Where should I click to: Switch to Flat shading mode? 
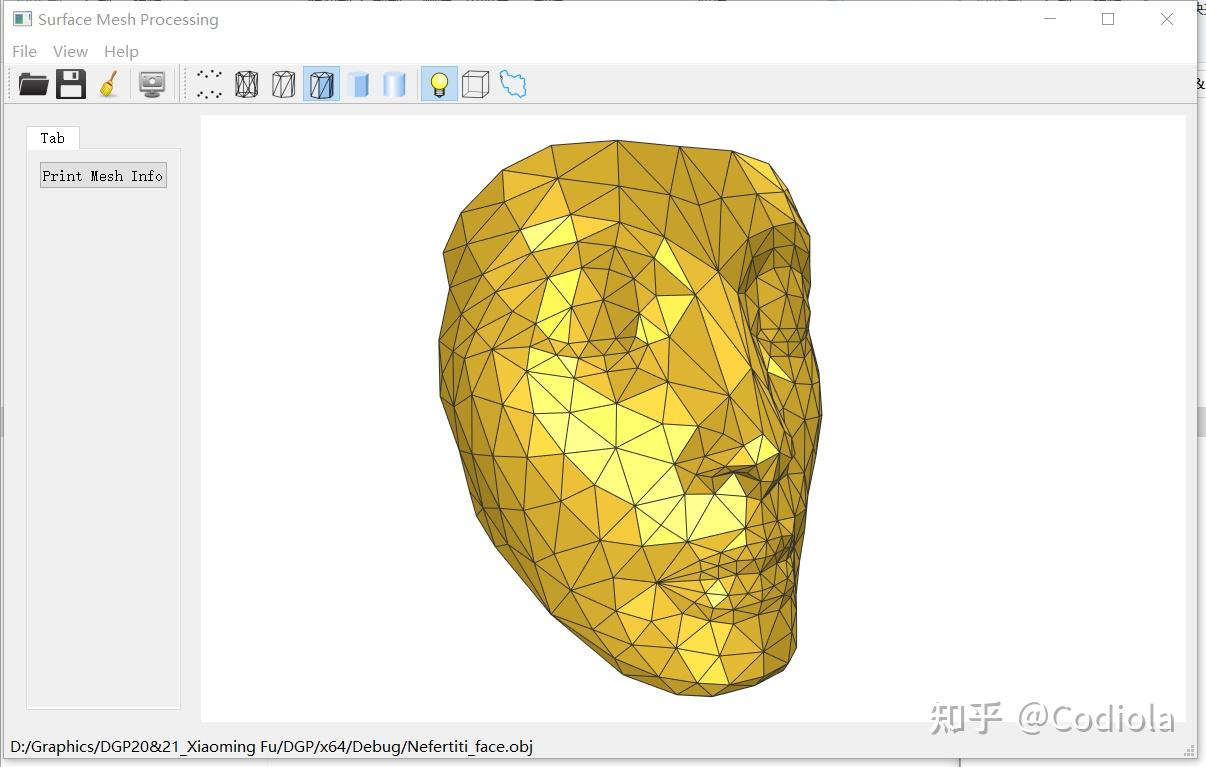pyautogui.click(x=358, y=84)
